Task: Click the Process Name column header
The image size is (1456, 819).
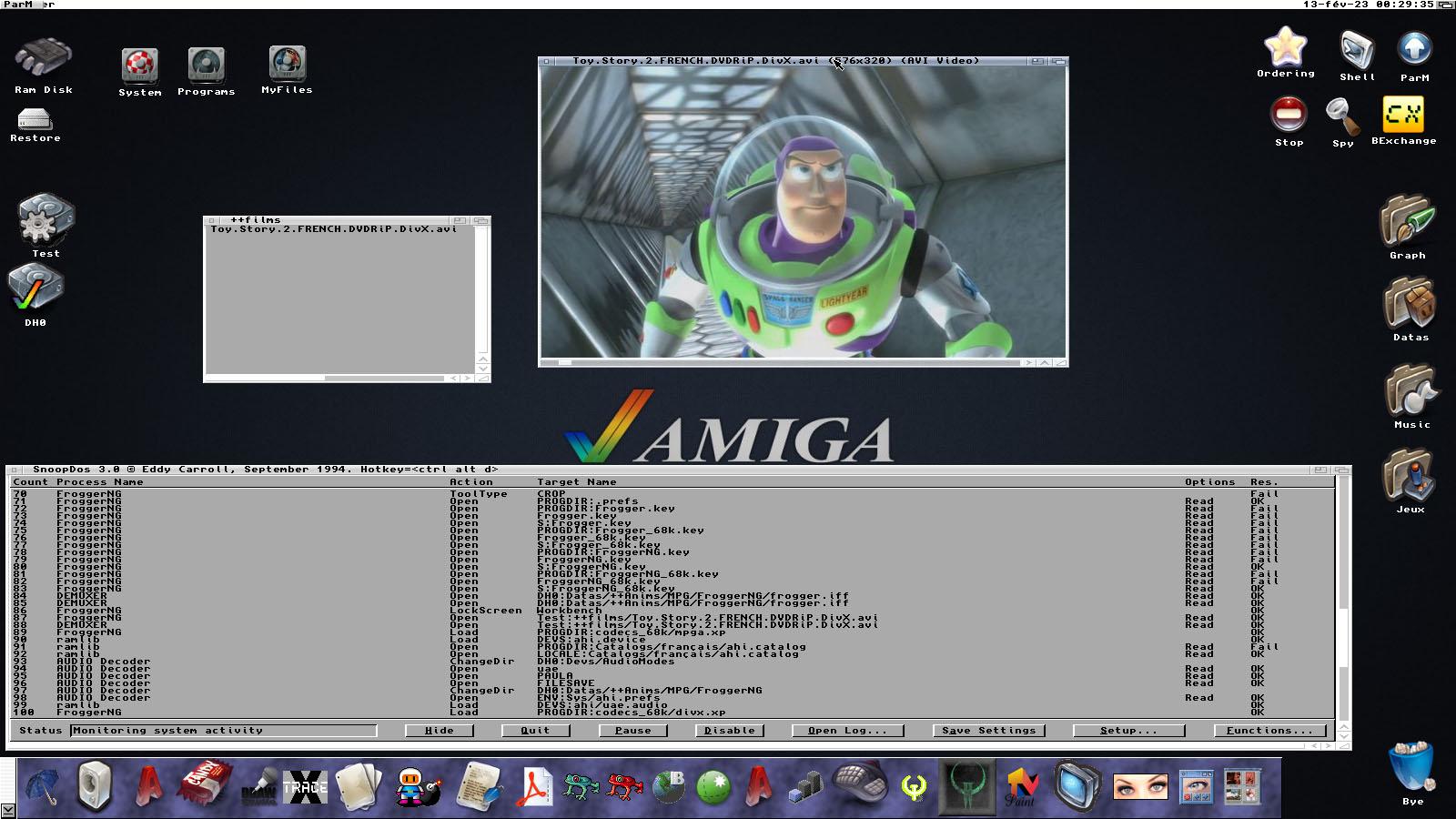Action: pos(99,482)
